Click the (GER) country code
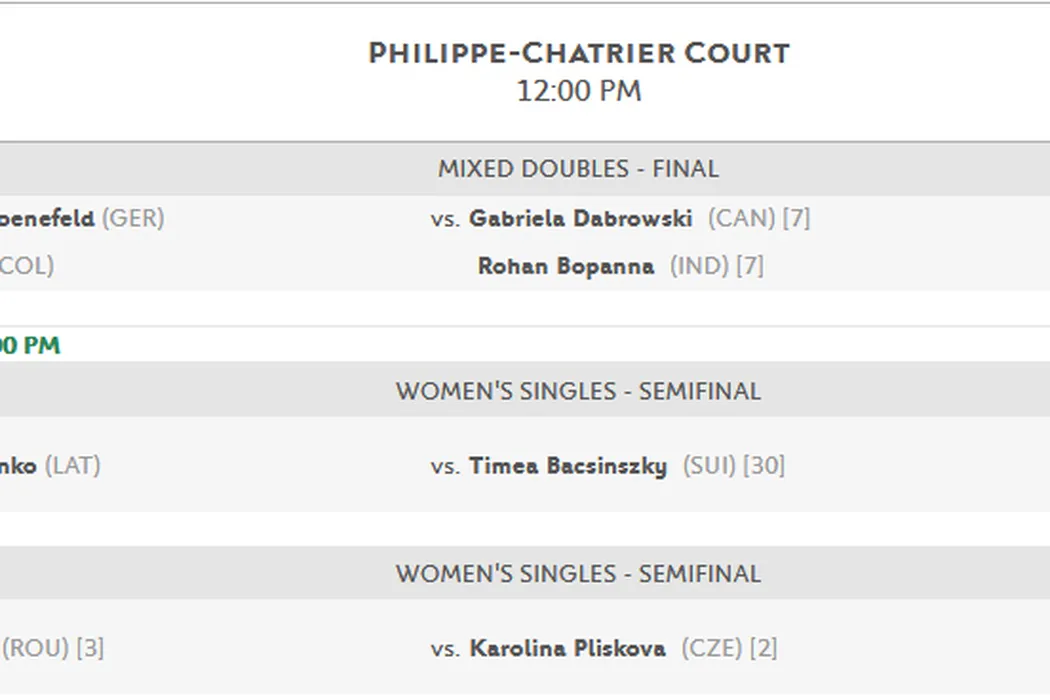 click(x=133, y=218)
